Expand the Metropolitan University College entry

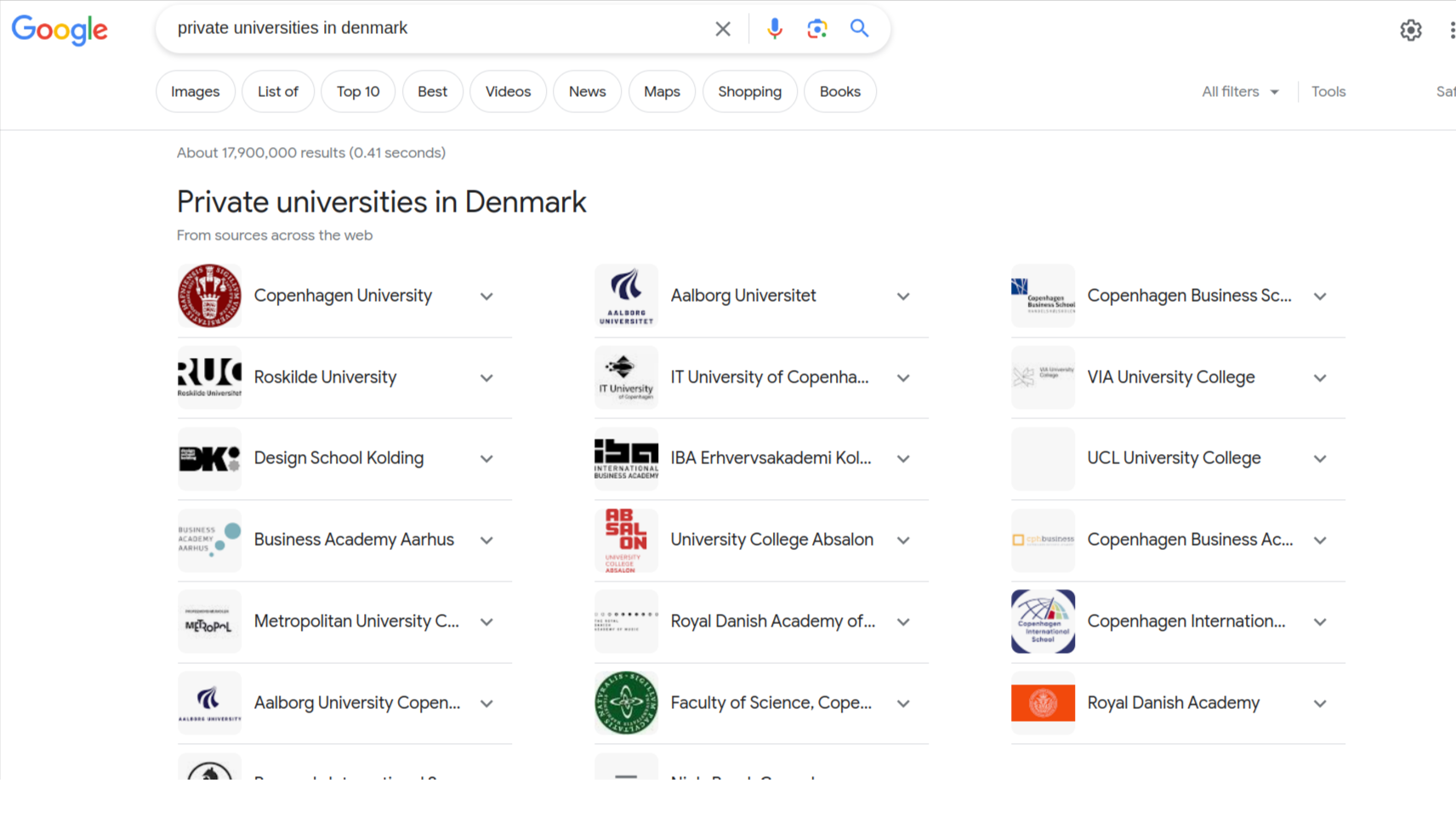click(486, 622)
